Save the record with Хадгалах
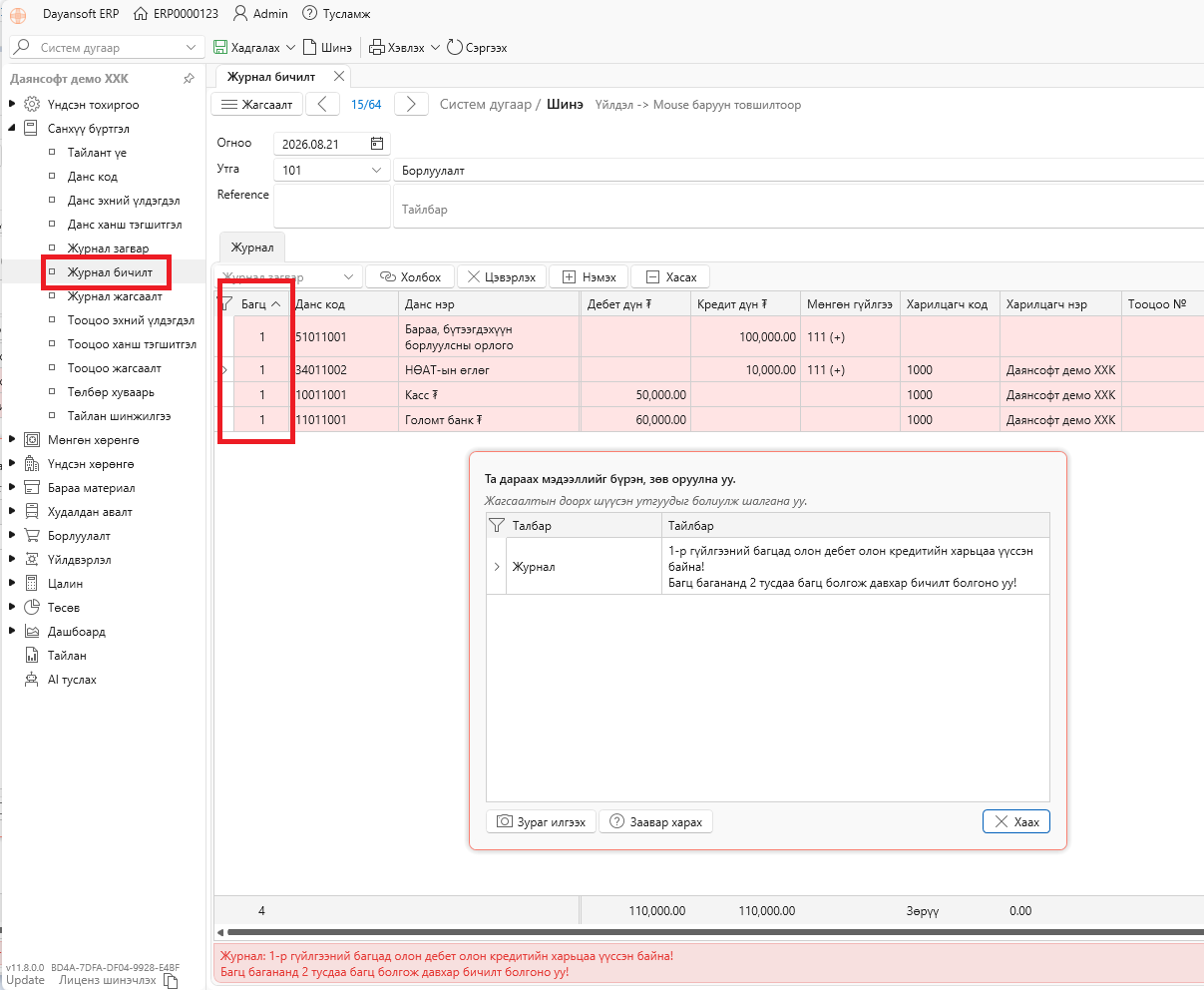 pyautogui.click(x=247, y=47)
